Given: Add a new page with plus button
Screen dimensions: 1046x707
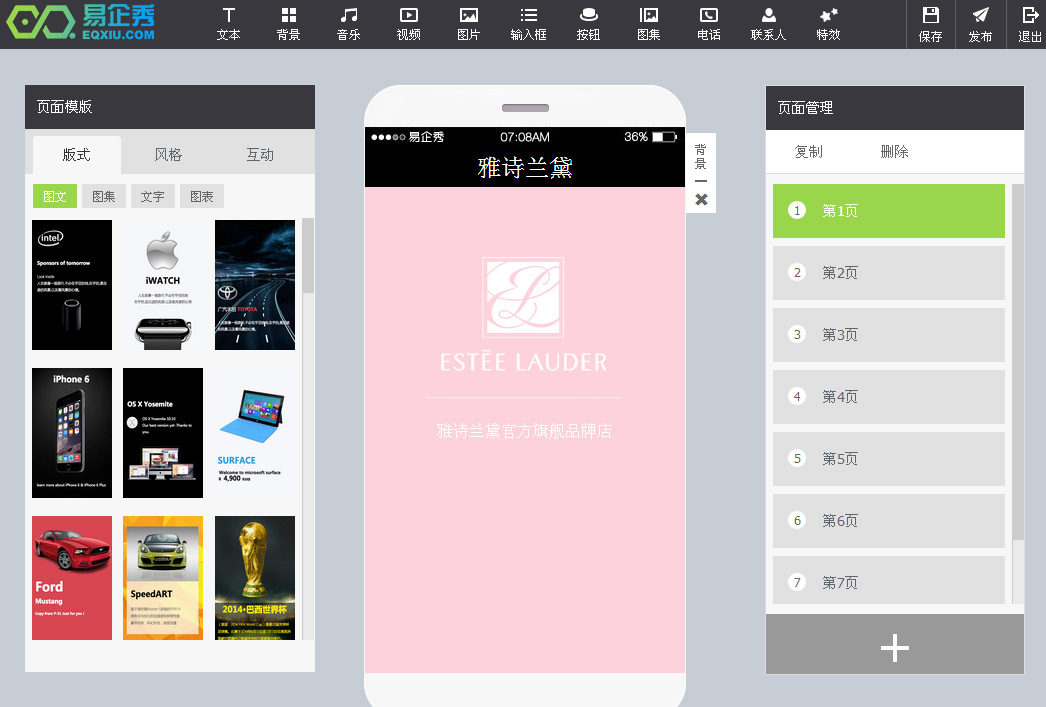Looking at the screenshot, I should [894, 648].
